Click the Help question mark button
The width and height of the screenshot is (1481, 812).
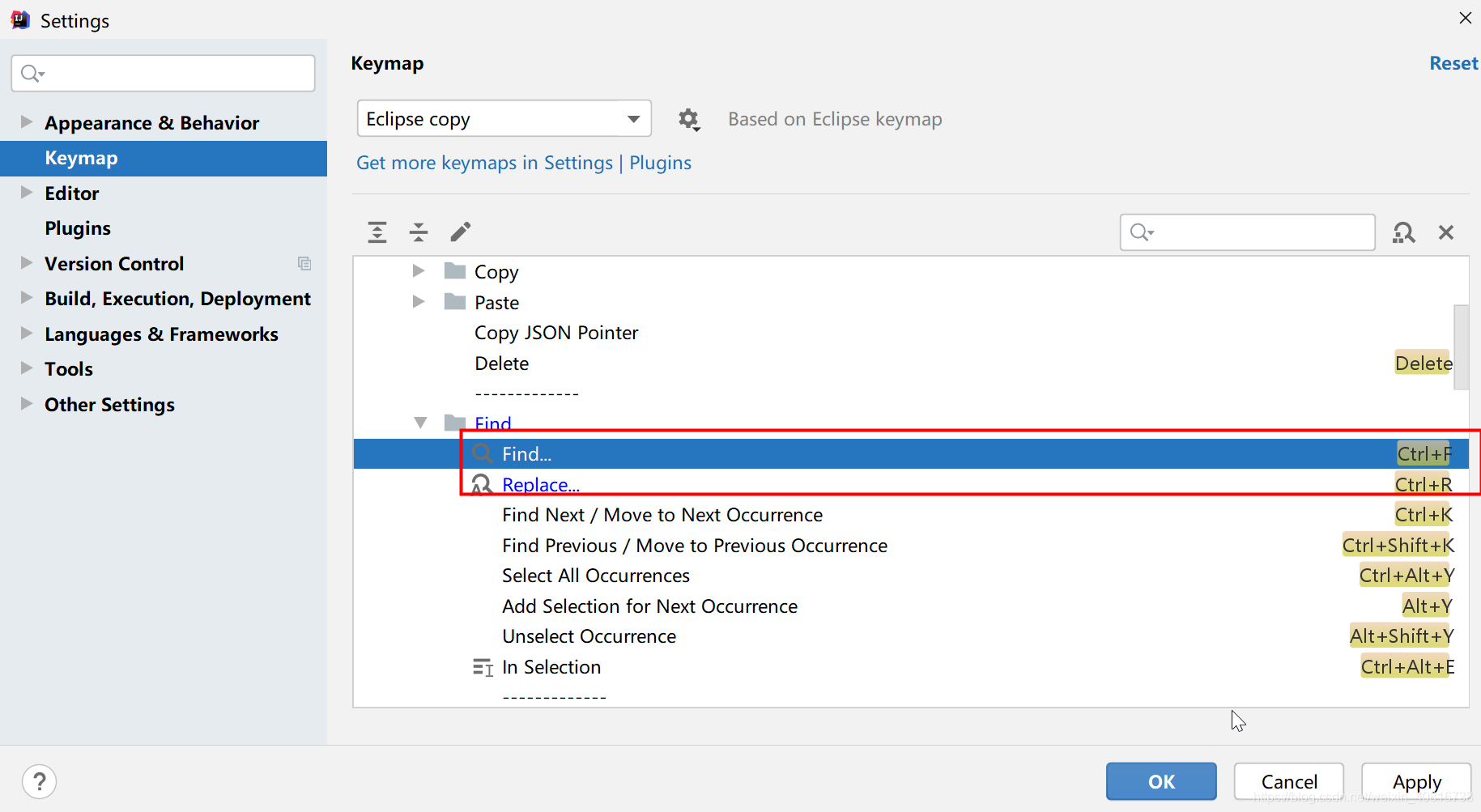(39, 782)
